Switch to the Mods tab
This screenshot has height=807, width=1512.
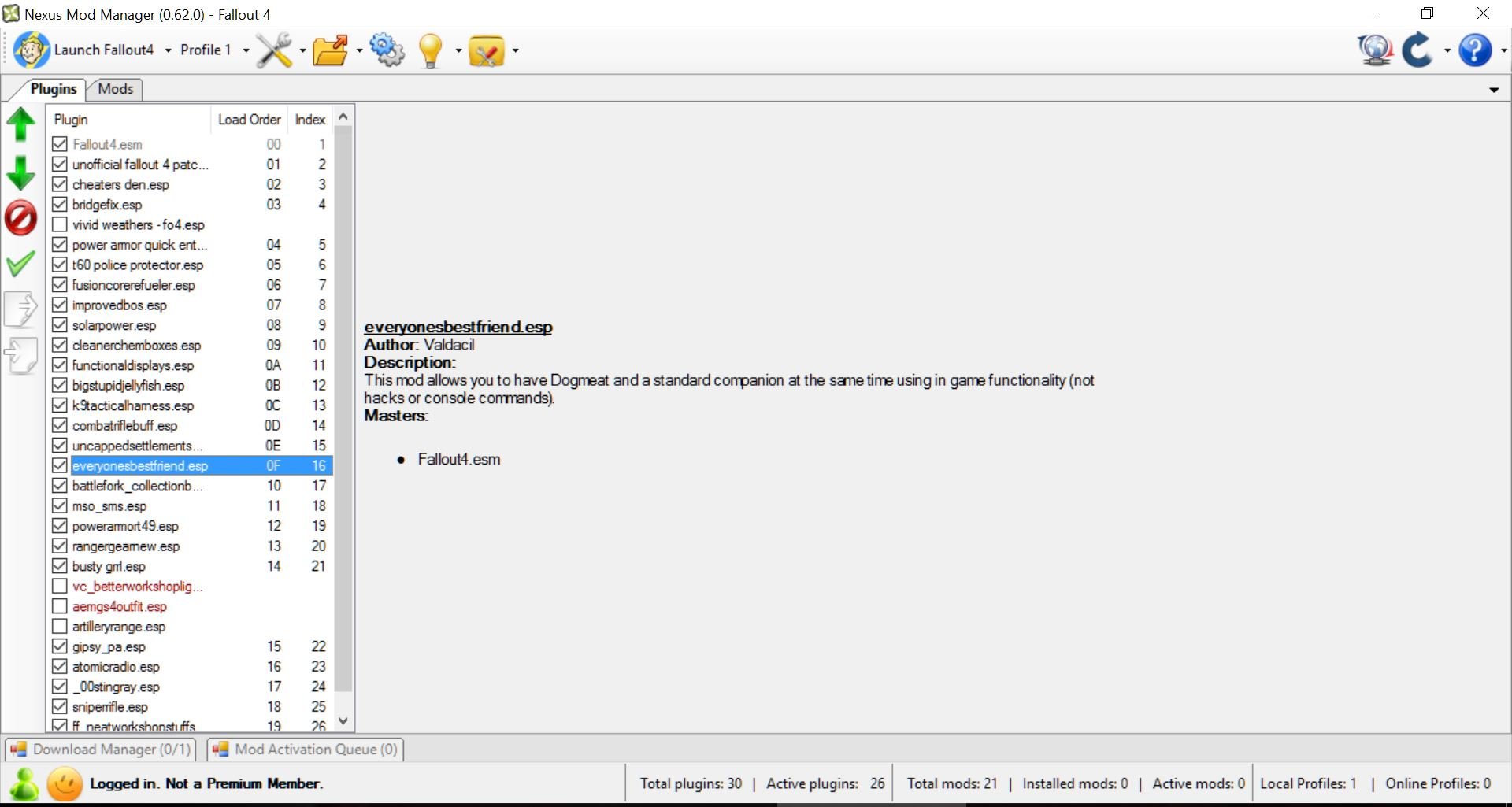[115, 89]
